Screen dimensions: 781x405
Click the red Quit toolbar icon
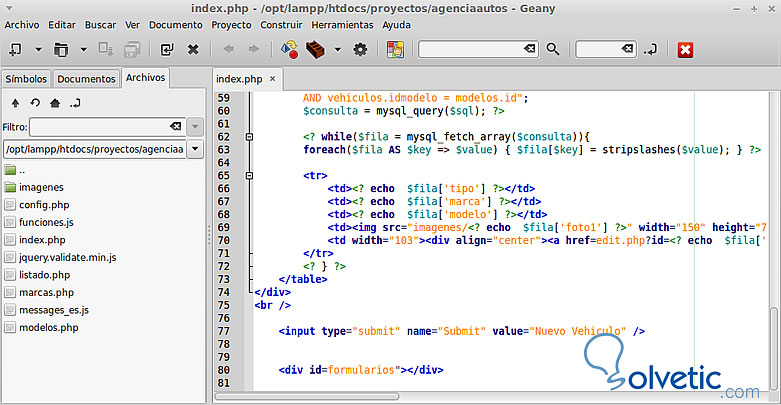pos(685,49)
